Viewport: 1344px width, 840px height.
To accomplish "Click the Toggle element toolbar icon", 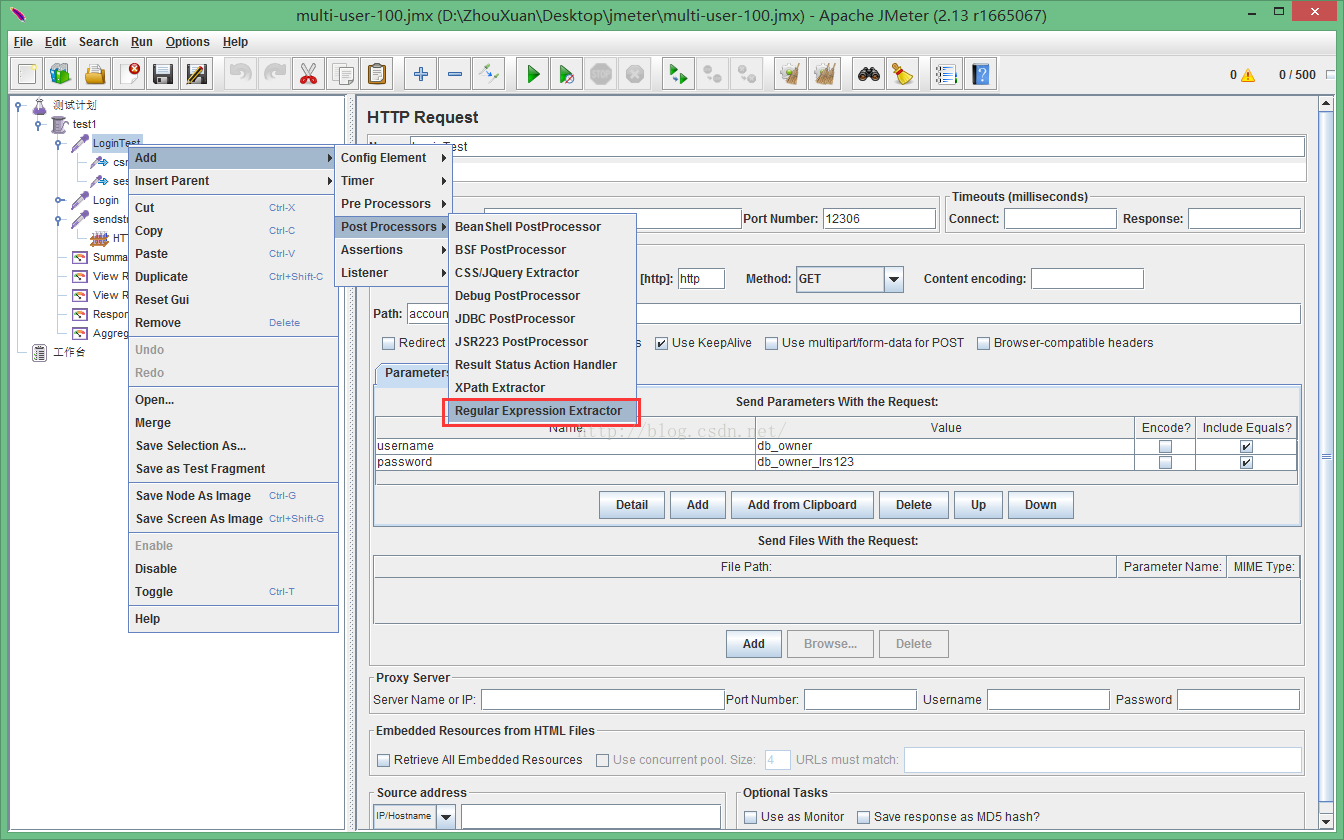I will pyautogui.click(x=488, y=74).
